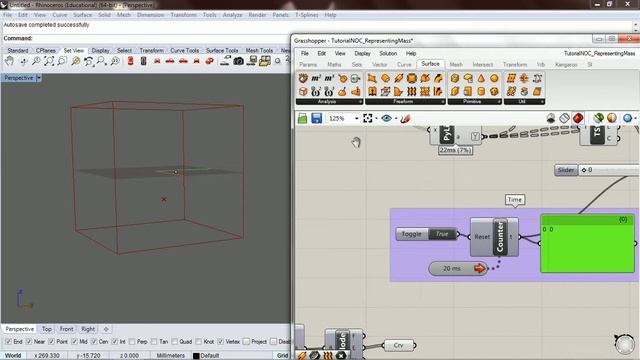Click the Grid status bar button

coord(282,356)
